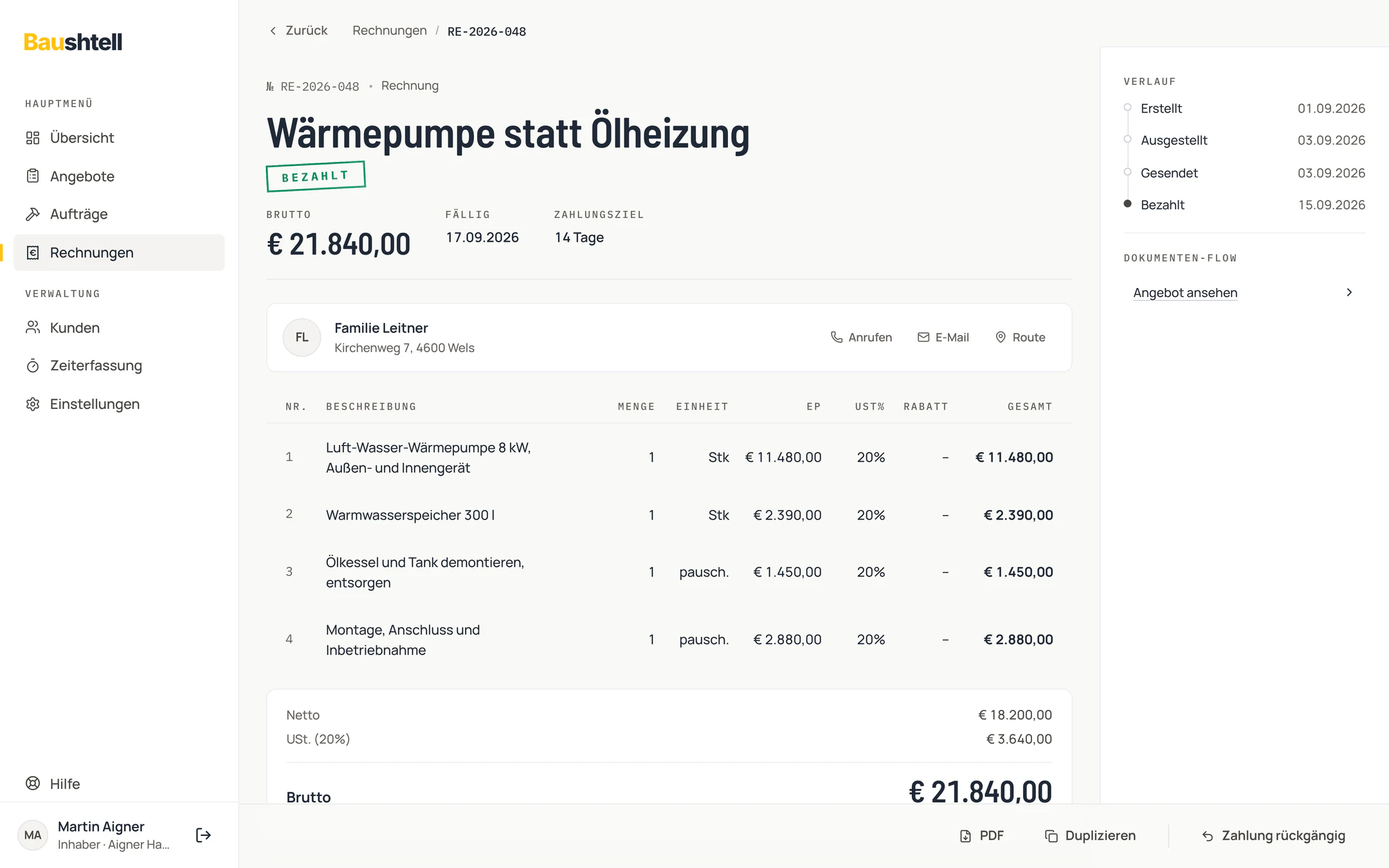This screenshot has width=1389, height=868.
Task: Click the PDF download icon
Action: (x=965, y=836)
